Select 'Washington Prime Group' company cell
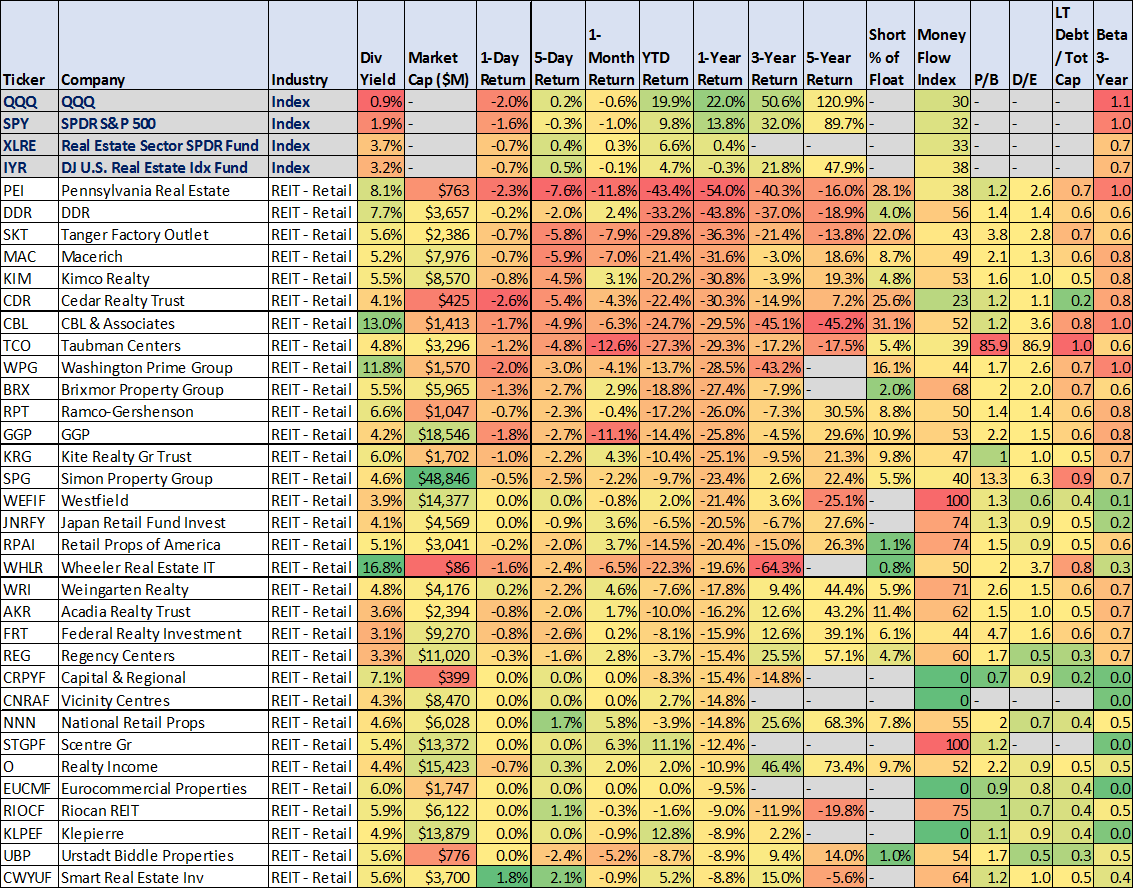 tap(163, 367)
